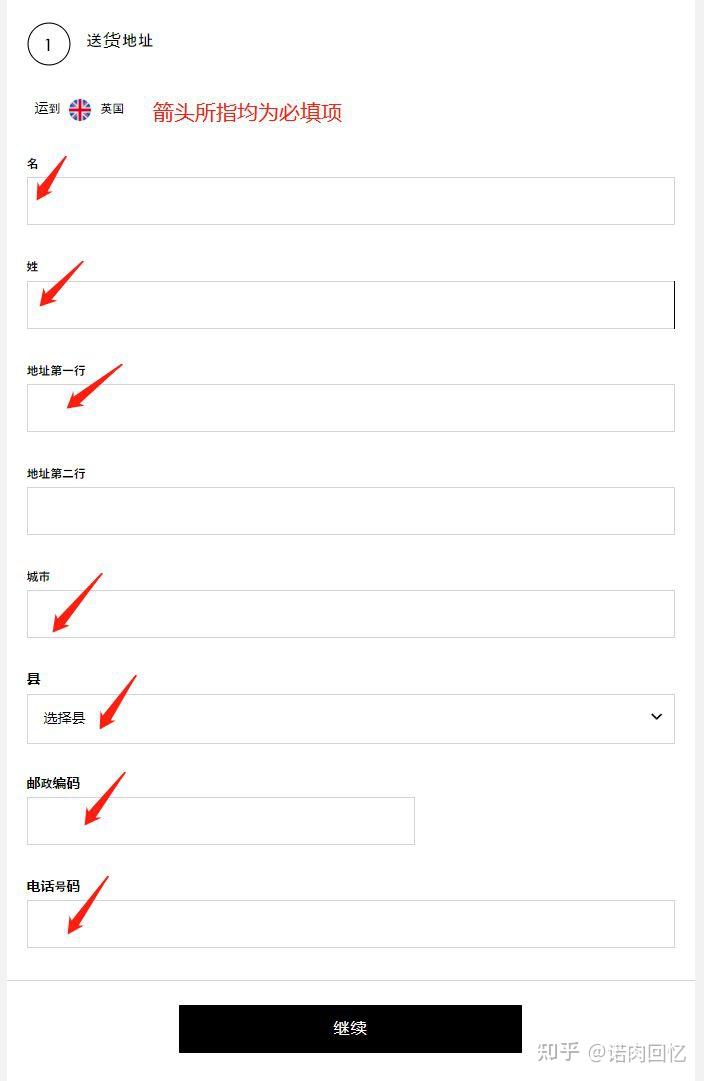
Task: Click the red 箭头所指均为必填项 note
Action: pos(247,112)
